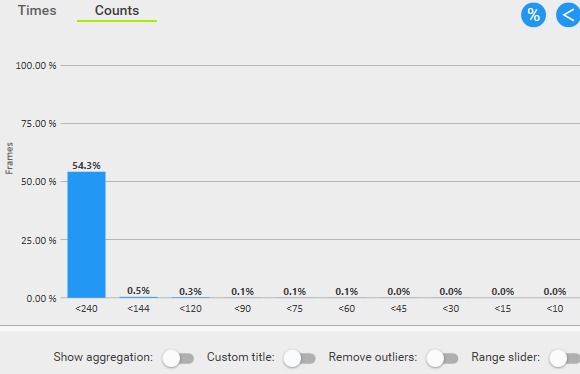Select the <90 axis label
The height and width of the screenshot is (374, 580).
click(x=243, y=308)
